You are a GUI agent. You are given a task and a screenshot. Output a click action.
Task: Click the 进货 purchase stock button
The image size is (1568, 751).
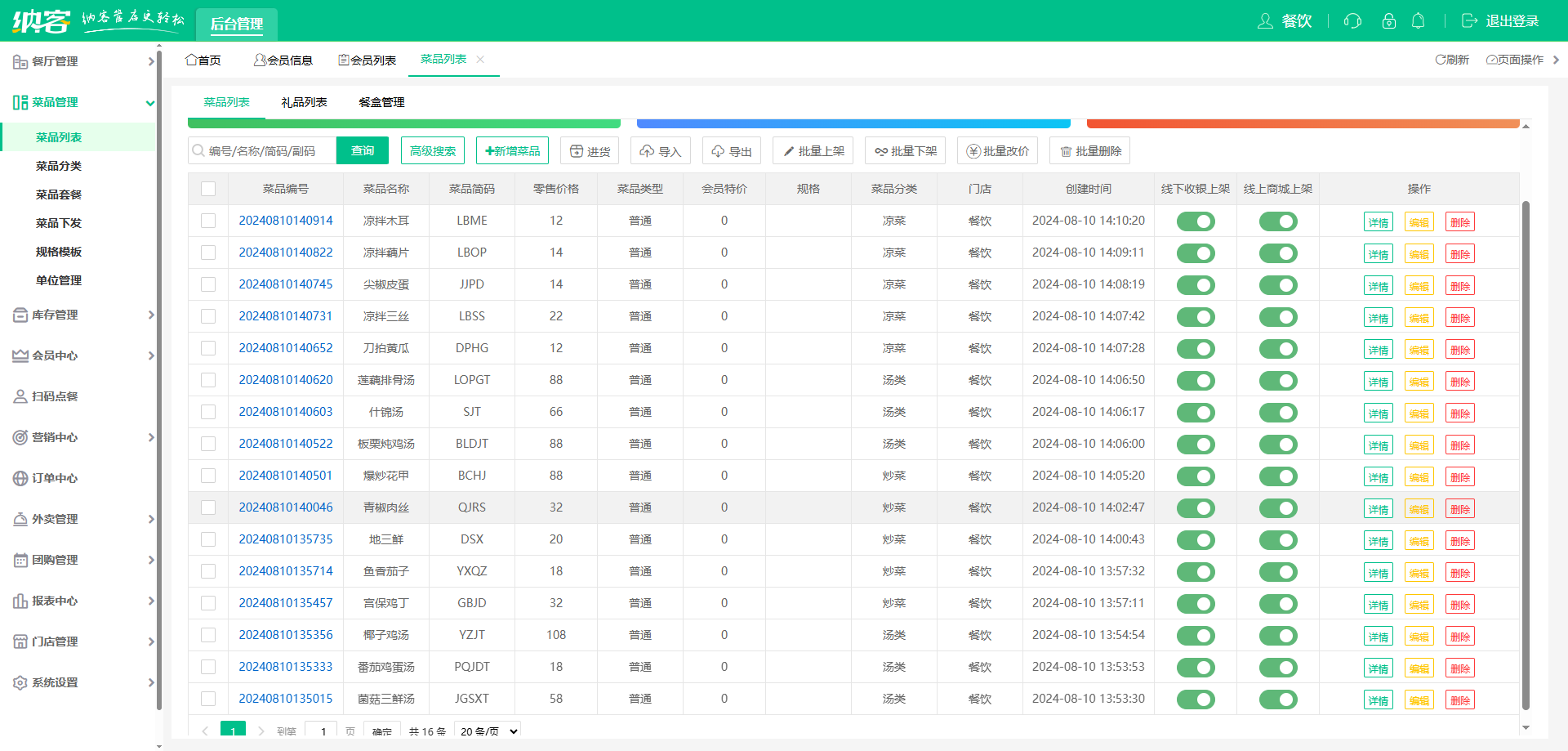click(x=590, y=151)
